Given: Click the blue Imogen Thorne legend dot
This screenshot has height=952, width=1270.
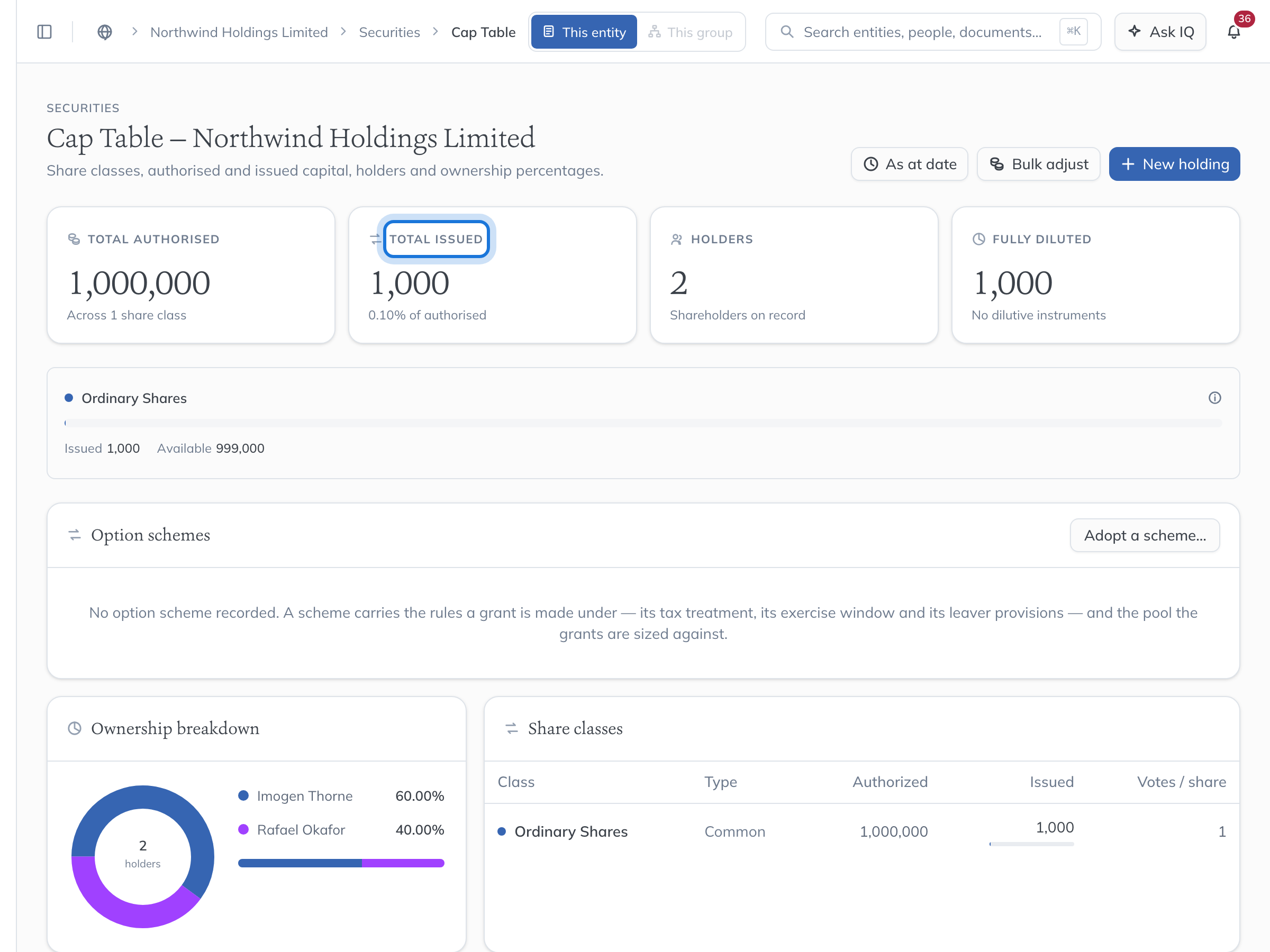Looking at the screenshot, I should [243, 795].
